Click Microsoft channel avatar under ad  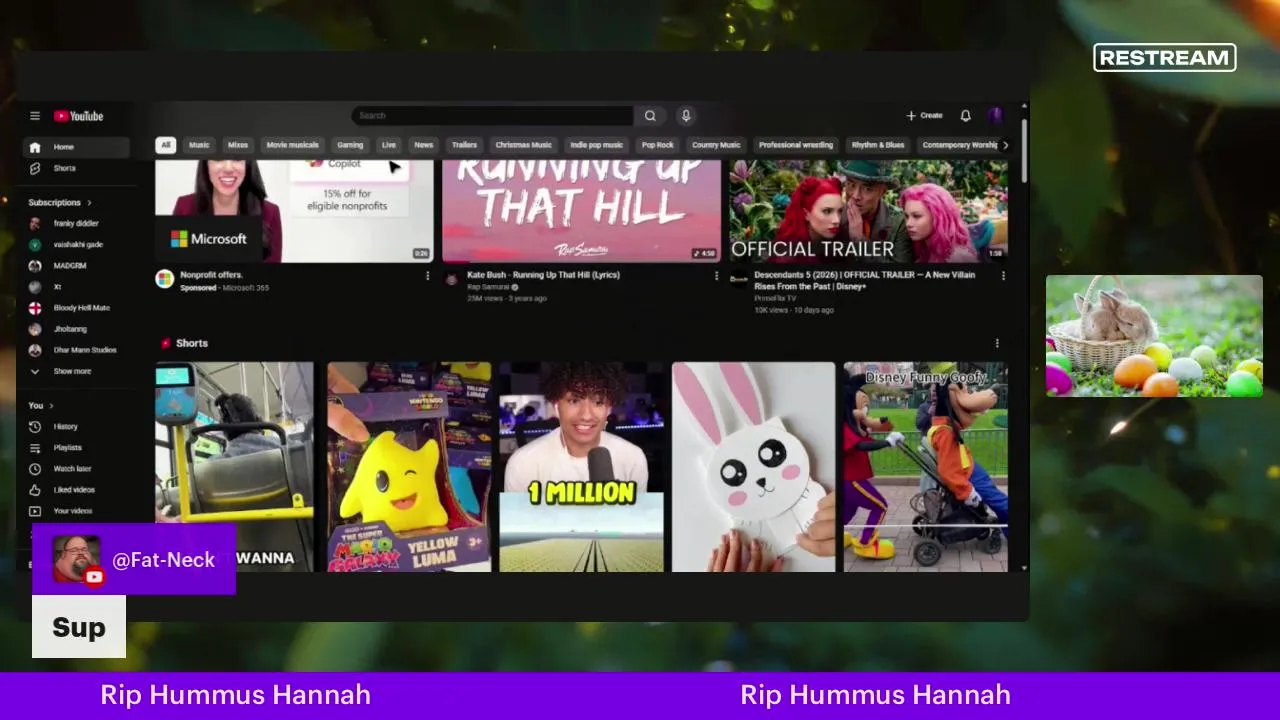[165, 279]
